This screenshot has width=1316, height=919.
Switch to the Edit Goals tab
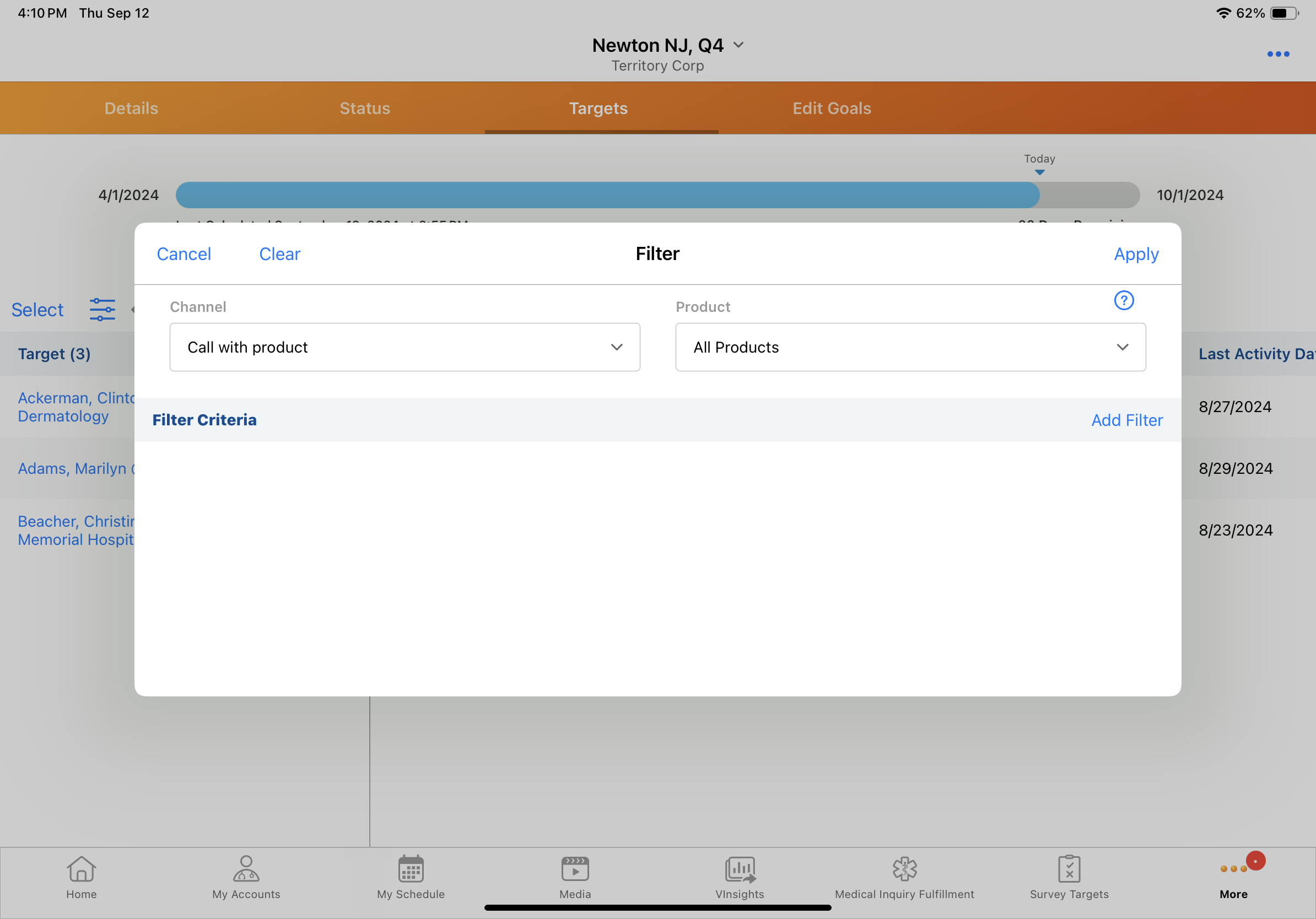[x=831, y=109]
